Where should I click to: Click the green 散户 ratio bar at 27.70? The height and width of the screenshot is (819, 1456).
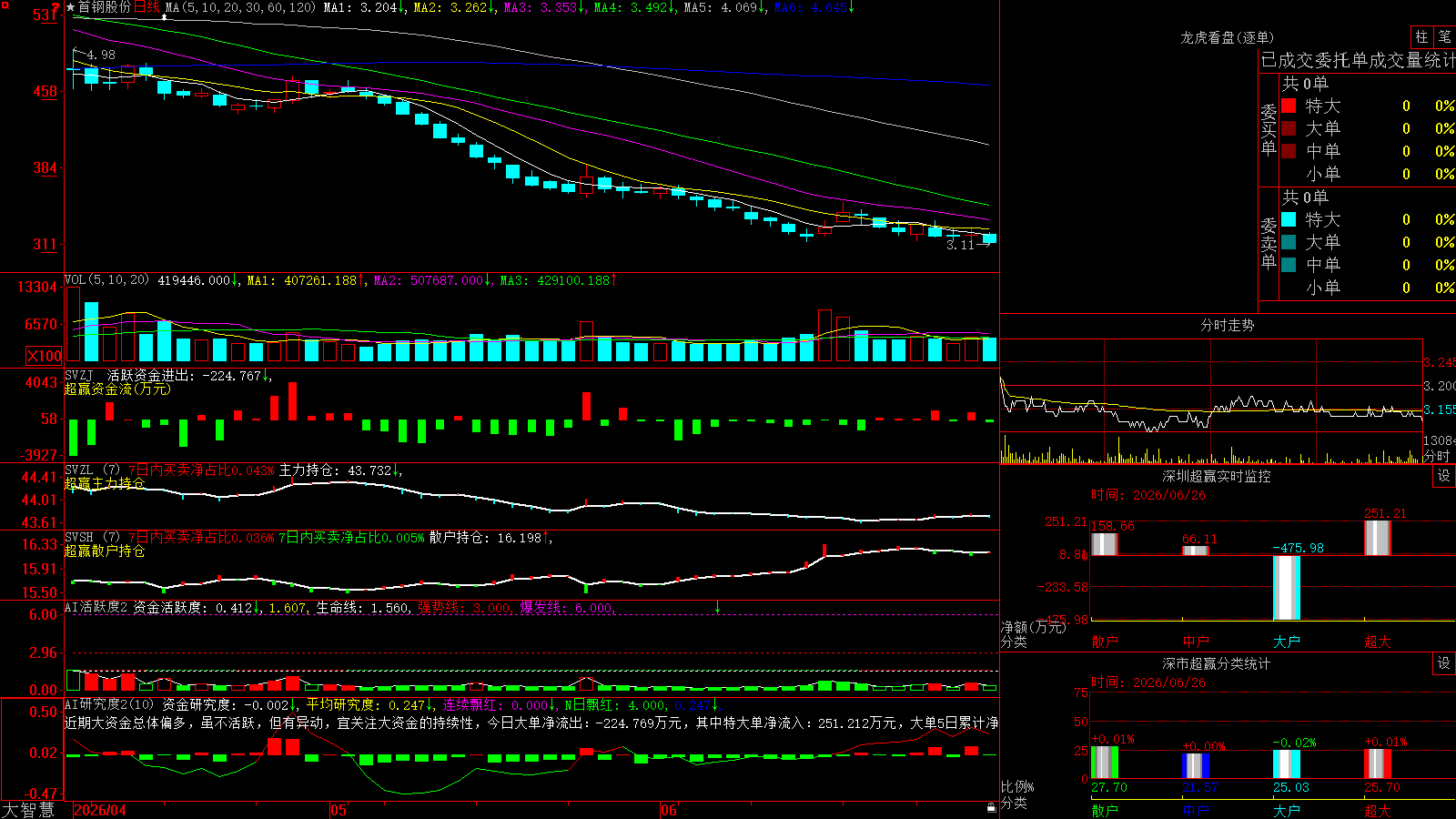pyautogui.click(x=1105, y=763)
